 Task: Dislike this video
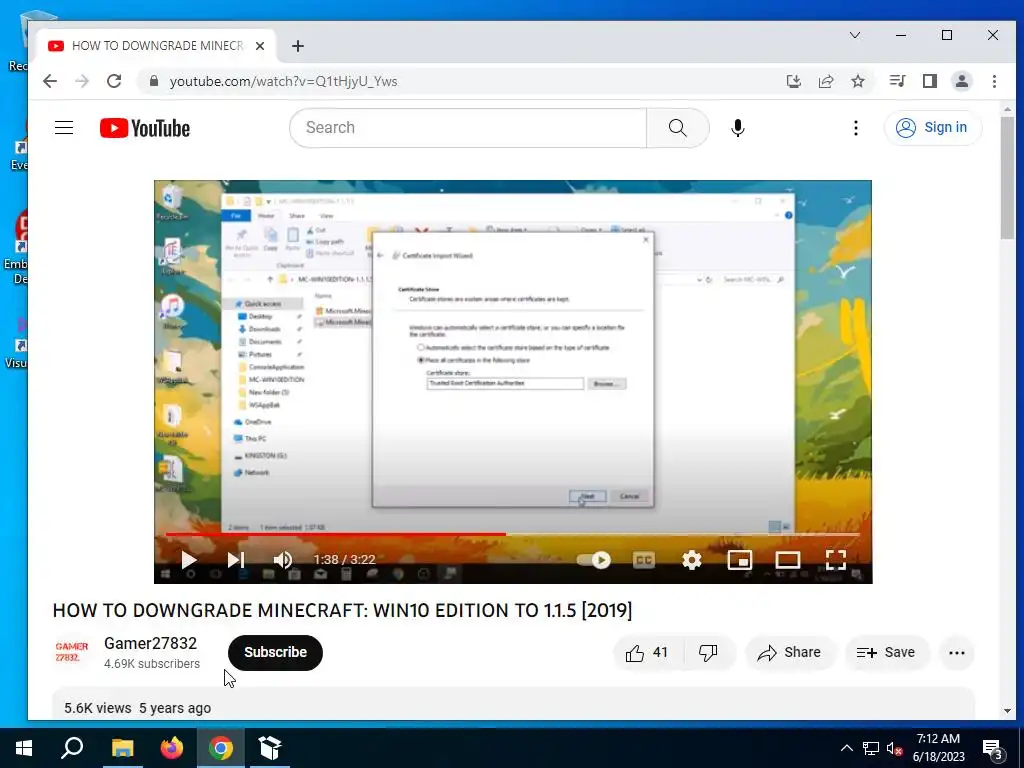[x=709, y=652]
